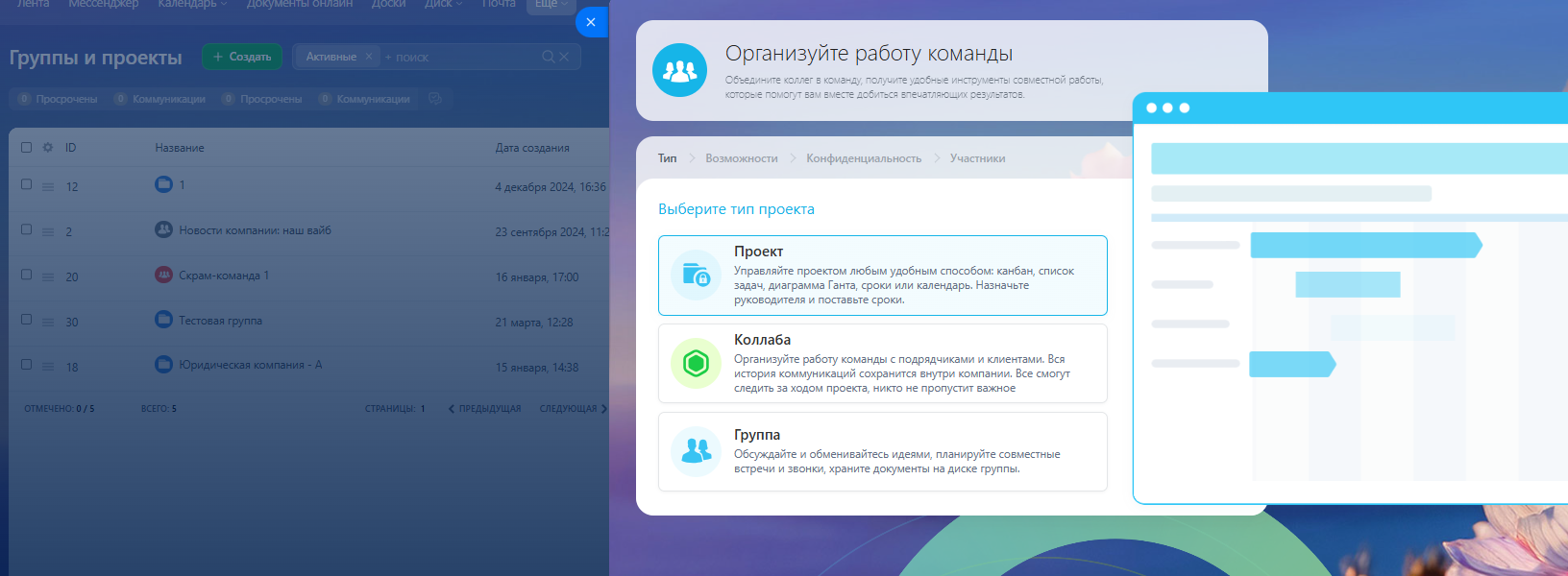Open the Ещё dropdown menu
Screen dimensions: 1568x576
551,4
